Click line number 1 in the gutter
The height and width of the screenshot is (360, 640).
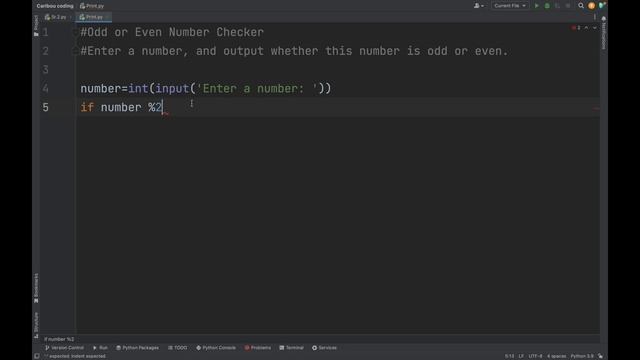click(x=45, y=32)
